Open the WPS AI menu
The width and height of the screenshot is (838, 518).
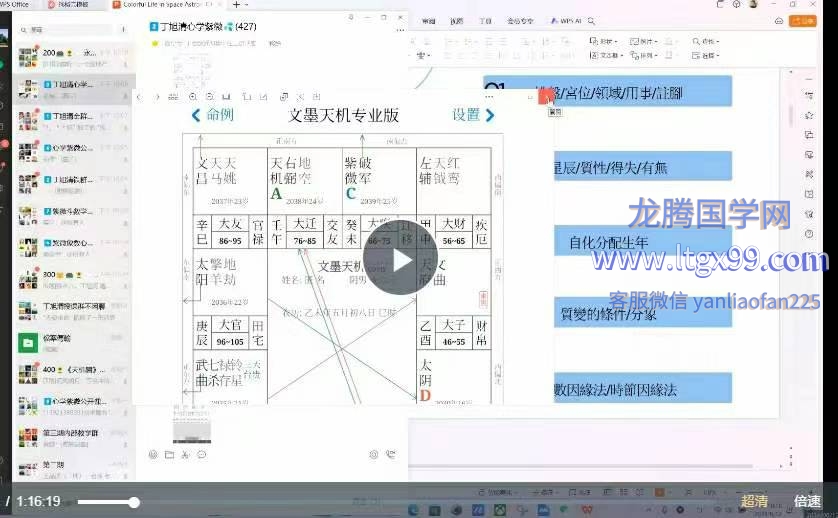(x=566, y=21)
